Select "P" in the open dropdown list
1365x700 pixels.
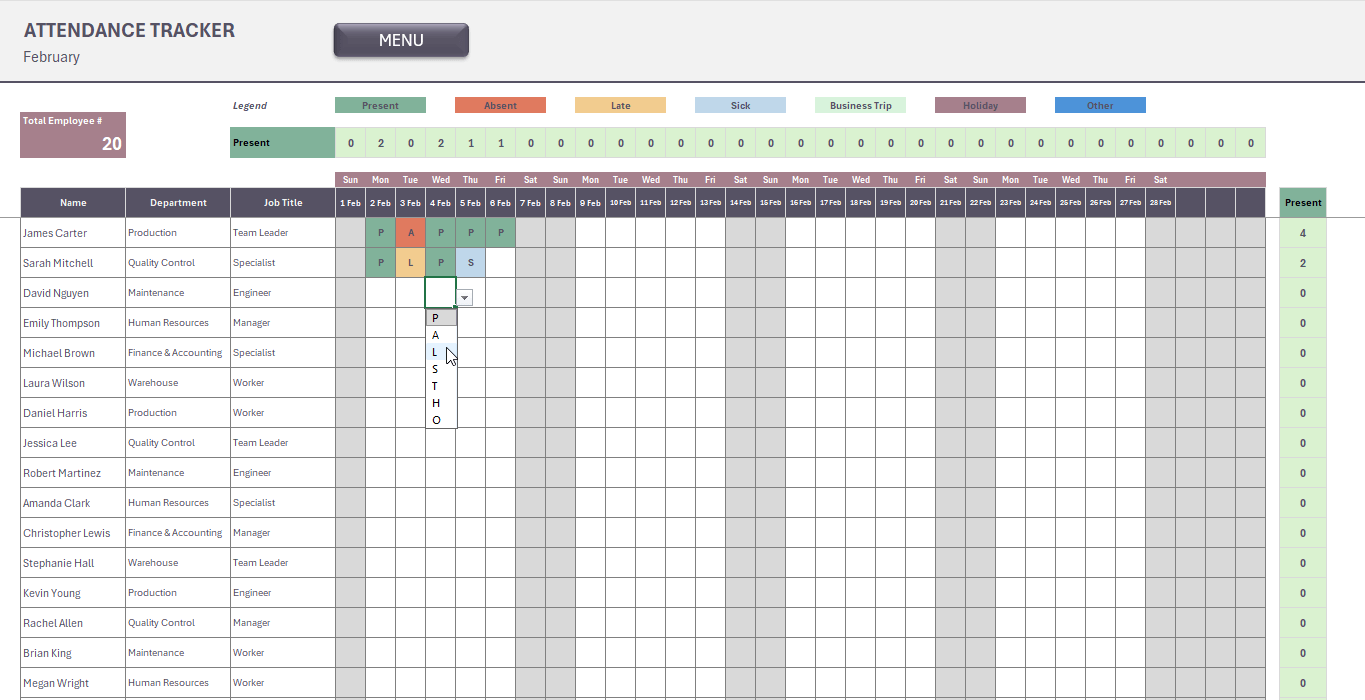[x=441, y=318]
